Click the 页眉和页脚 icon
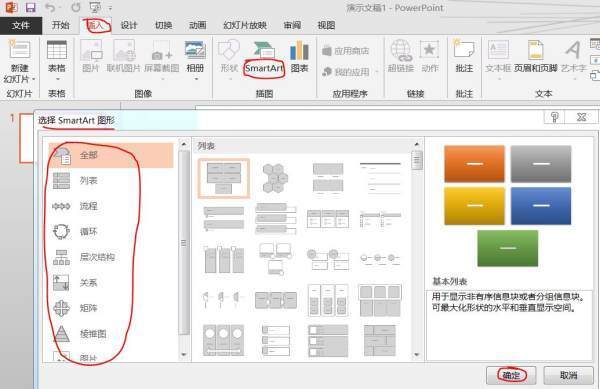Image resolution: width=600 pixels, height=389 pixels. [x=535, y=50]
